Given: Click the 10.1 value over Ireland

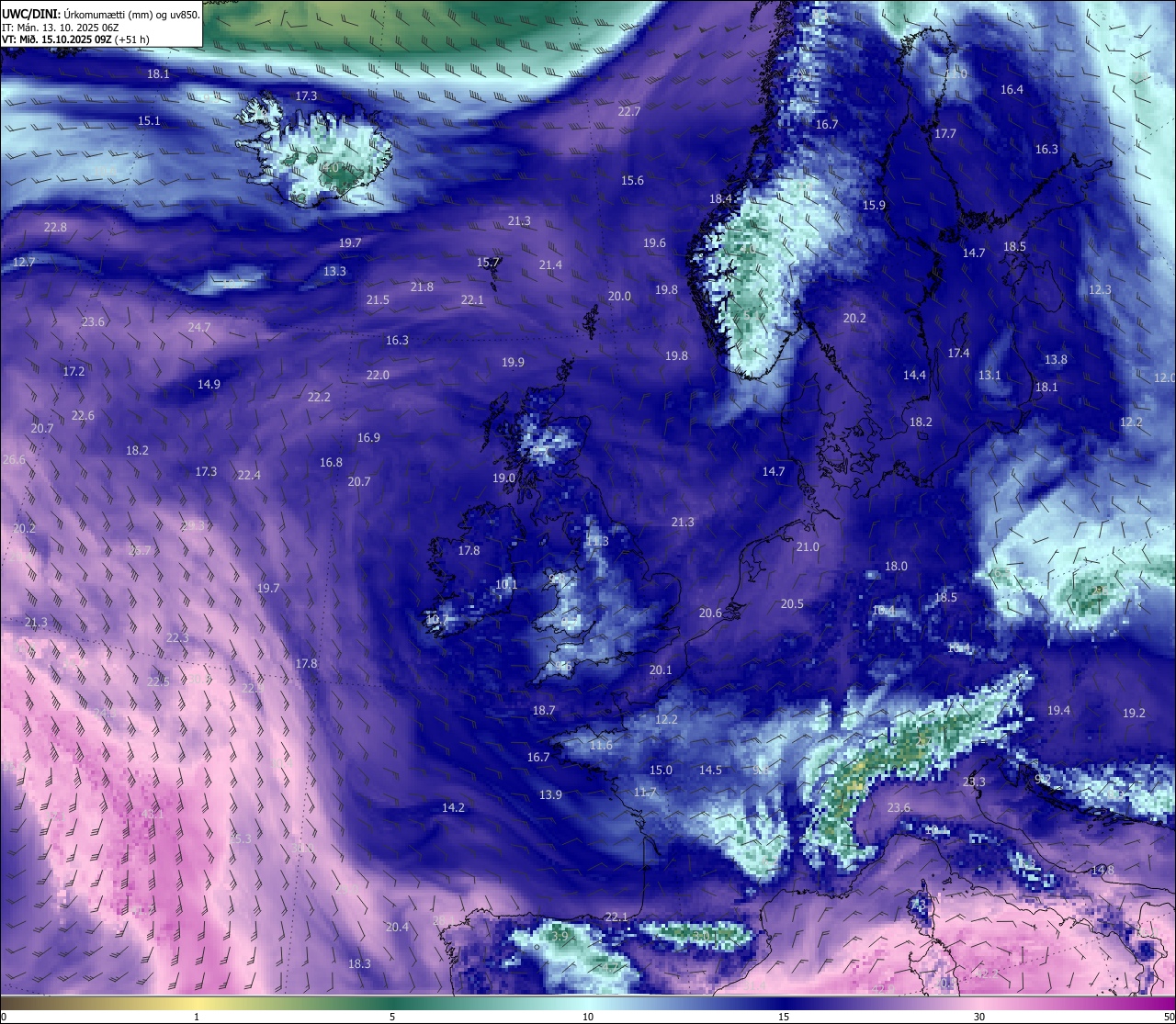Looking at the screenshot, I should click(506, 585).
